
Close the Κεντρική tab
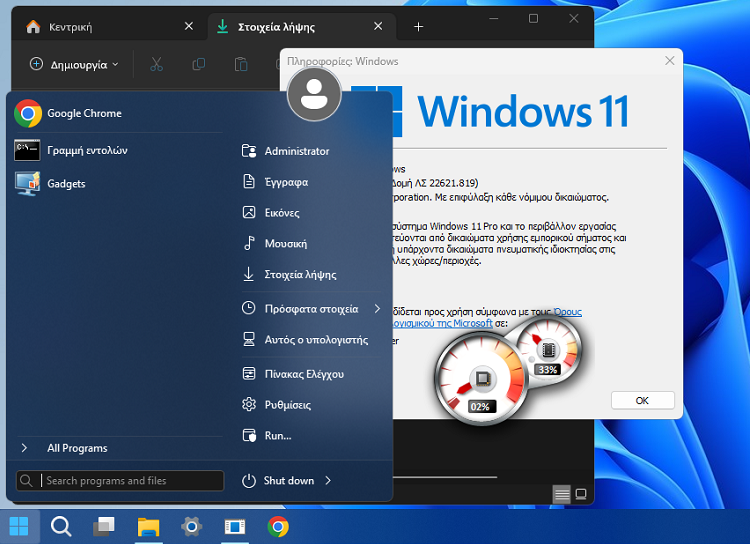[x=189, y=26]
